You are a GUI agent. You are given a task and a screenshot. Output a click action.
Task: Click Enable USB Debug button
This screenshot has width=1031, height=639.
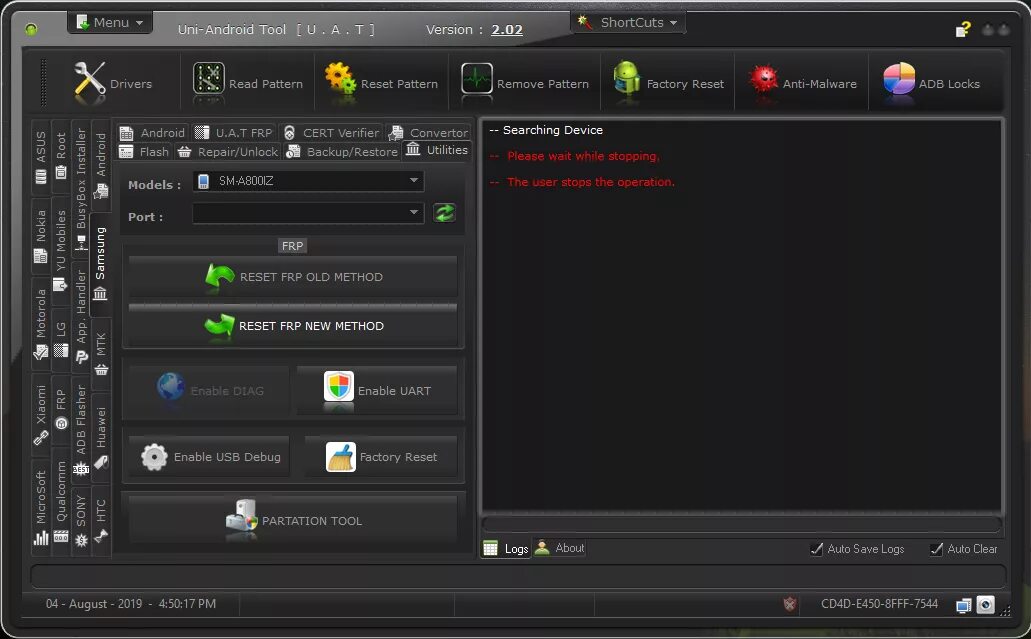coord(209,457)
